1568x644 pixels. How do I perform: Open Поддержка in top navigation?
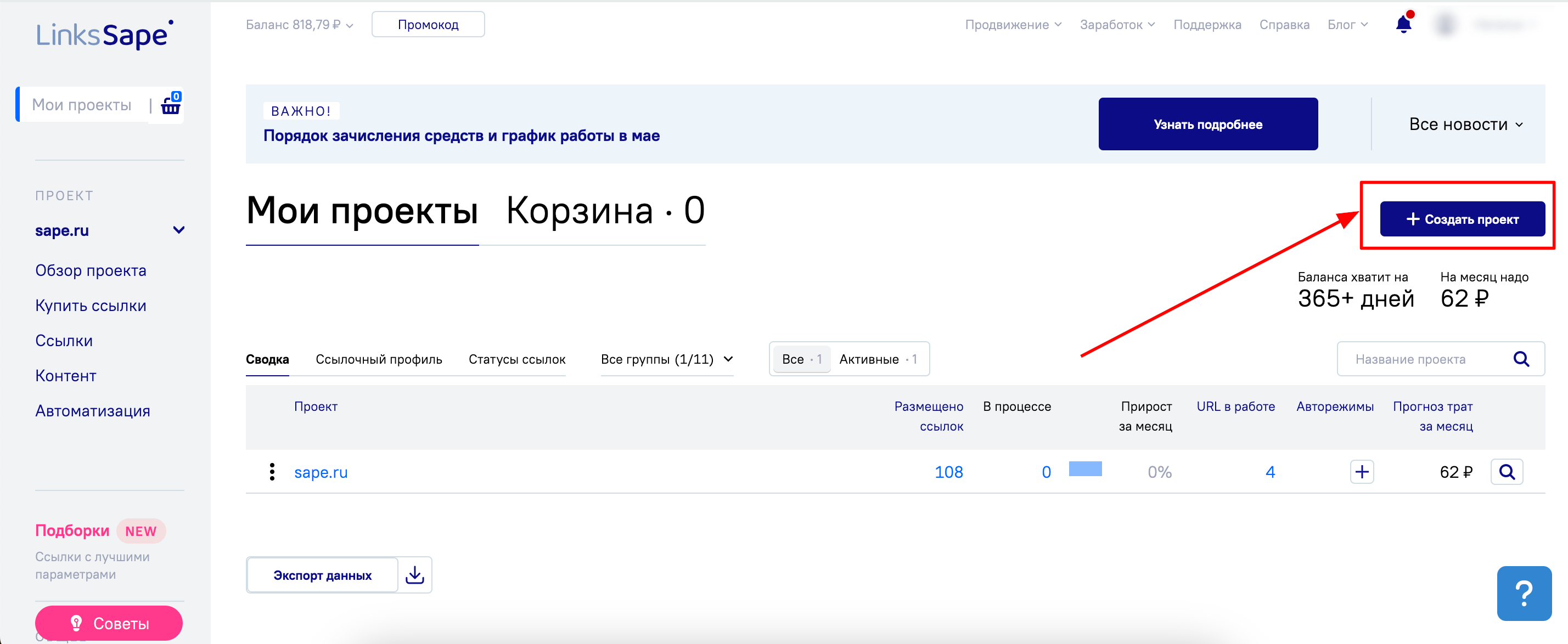[x=1207, y=25]
